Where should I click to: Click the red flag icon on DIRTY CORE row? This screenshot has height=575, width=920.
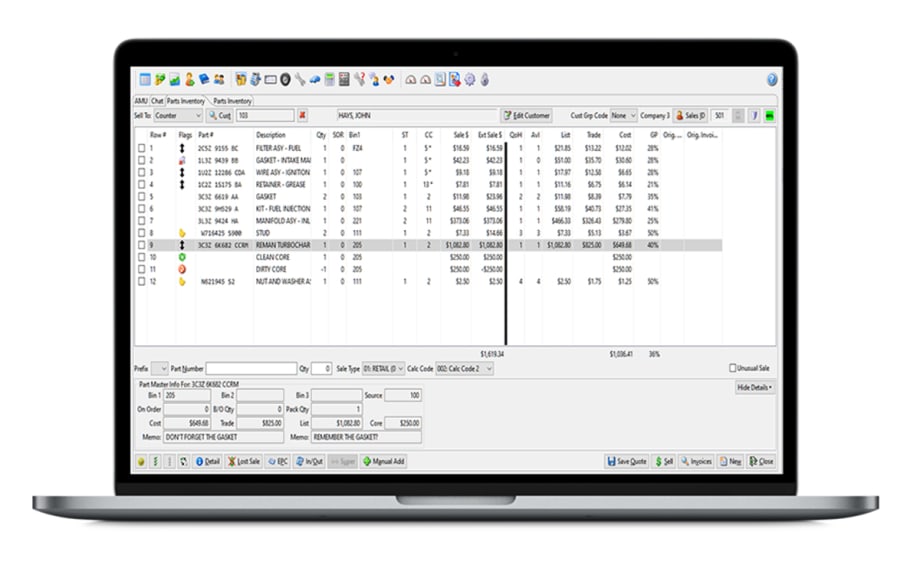[182, 269]
